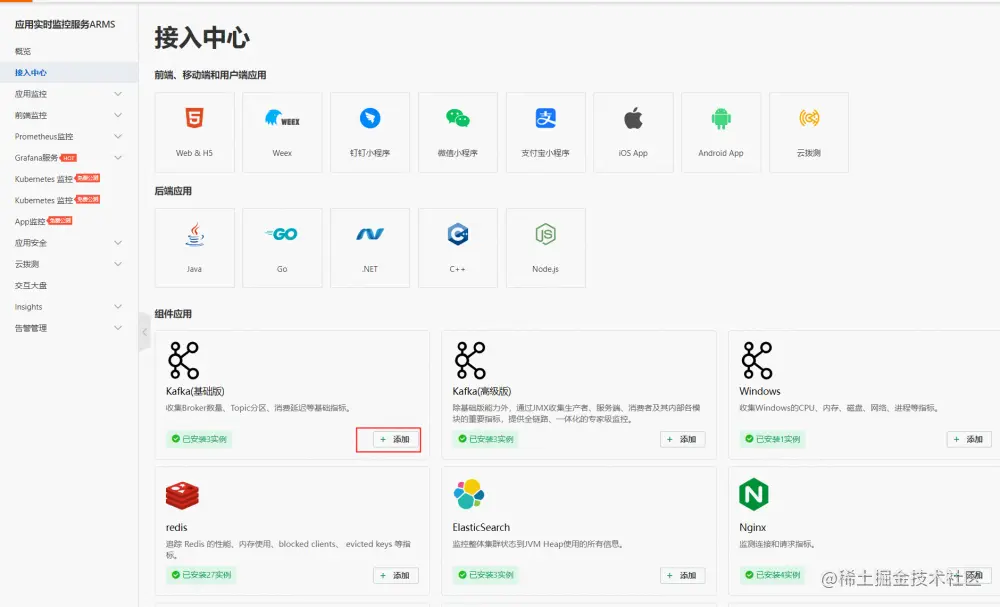Click the 应用实时监控服务ARMS sidebar title
Screen dimensions: 1000x607
65,24
